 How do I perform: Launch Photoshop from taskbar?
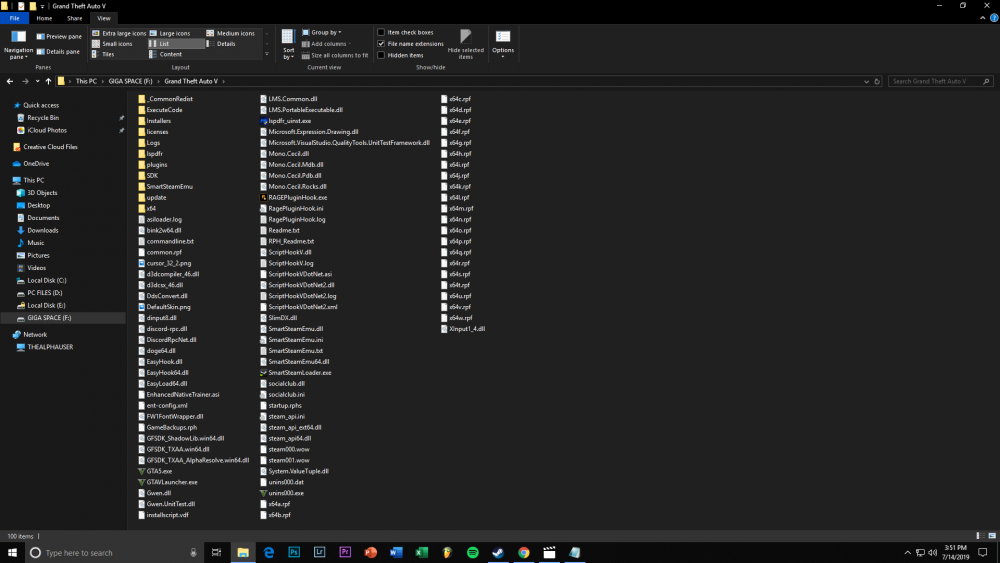click(x=294, y=553)
